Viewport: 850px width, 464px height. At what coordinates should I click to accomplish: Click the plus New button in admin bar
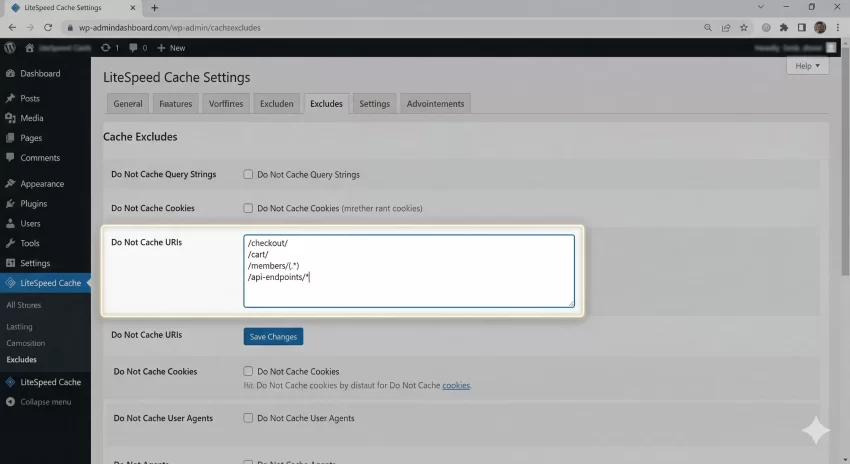point(171,48)
